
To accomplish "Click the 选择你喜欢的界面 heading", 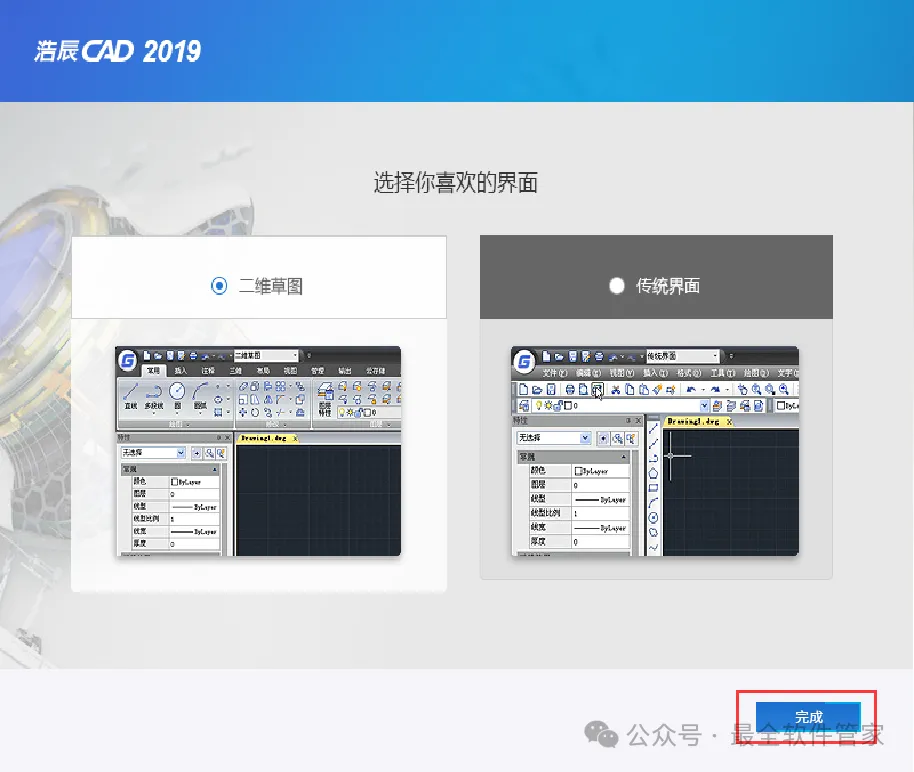I will (456, 183).
